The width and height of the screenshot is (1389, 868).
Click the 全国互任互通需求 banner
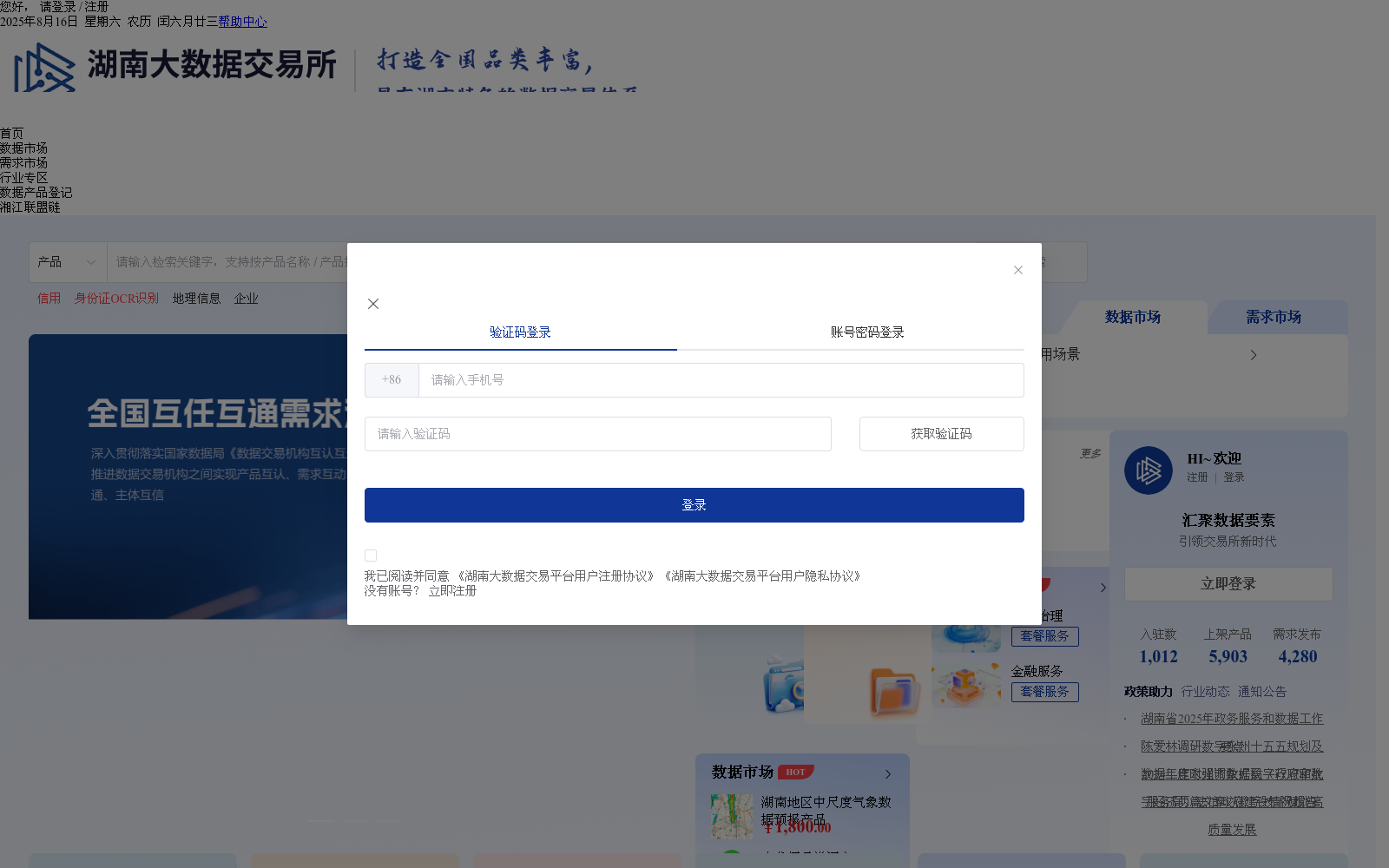click(x=188, y=477)
